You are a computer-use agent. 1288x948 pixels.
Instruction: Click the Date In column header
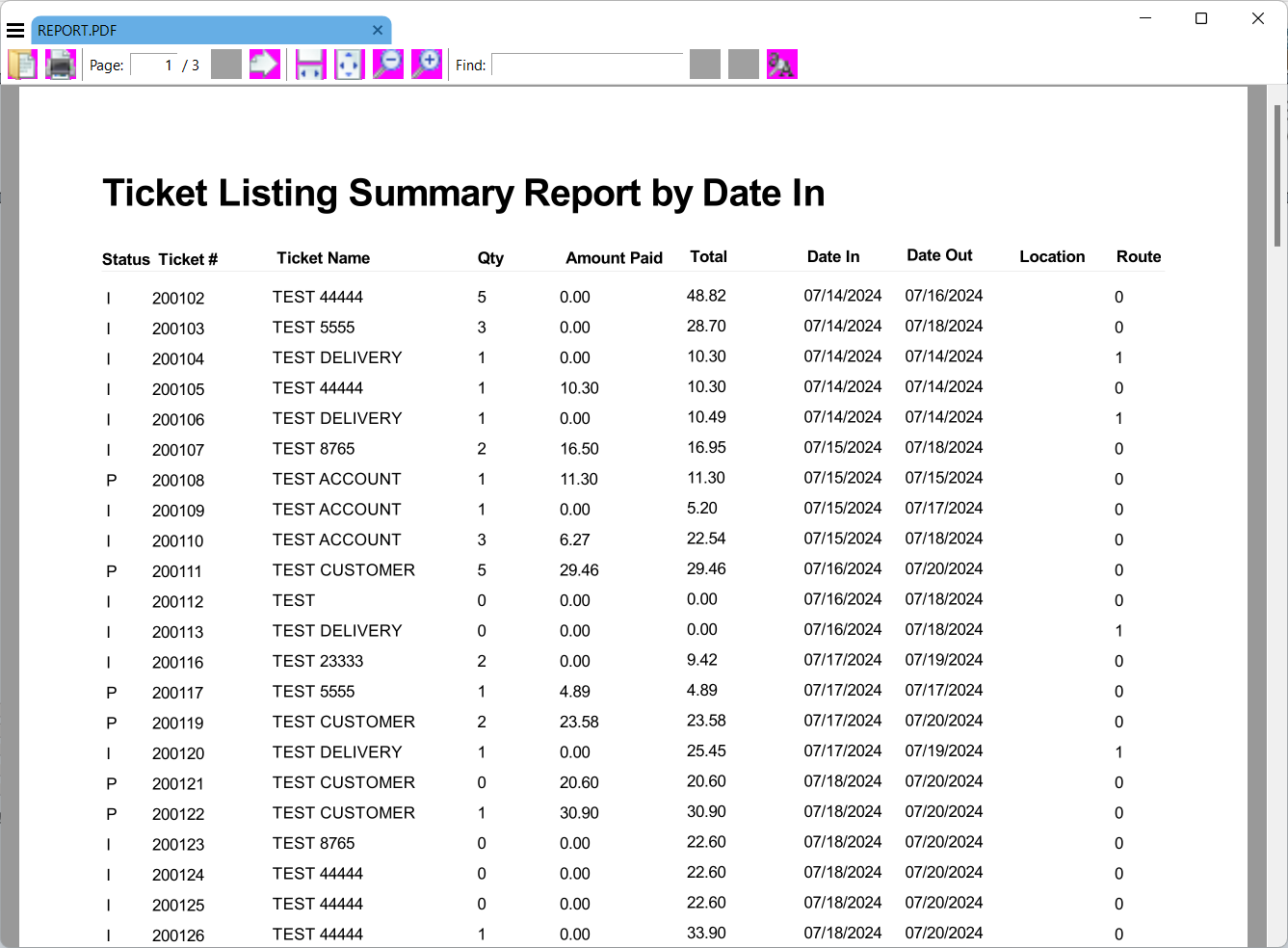click(x=833, y=256)
